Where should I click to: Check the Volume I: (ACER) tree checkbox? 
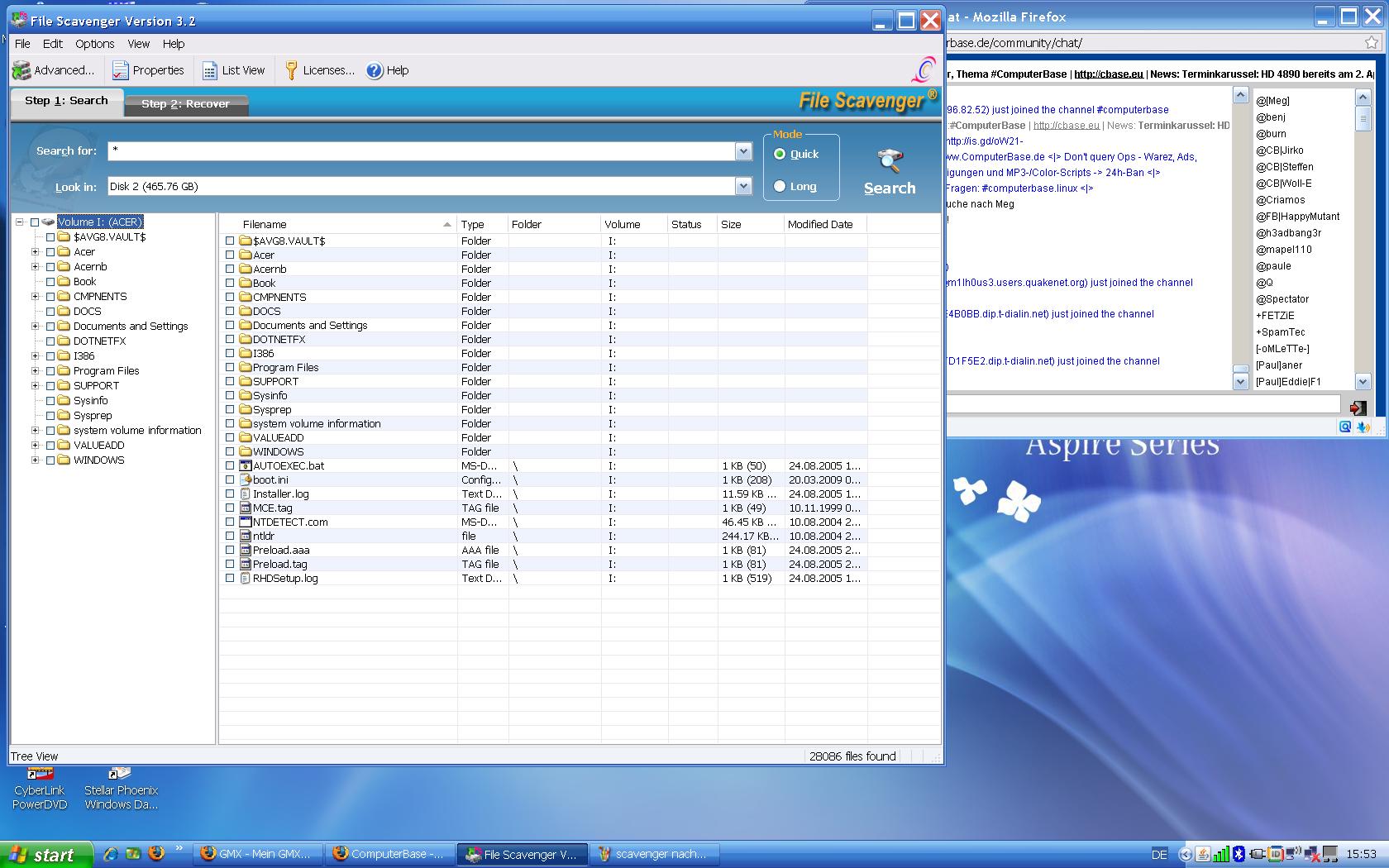coord(35,222)
